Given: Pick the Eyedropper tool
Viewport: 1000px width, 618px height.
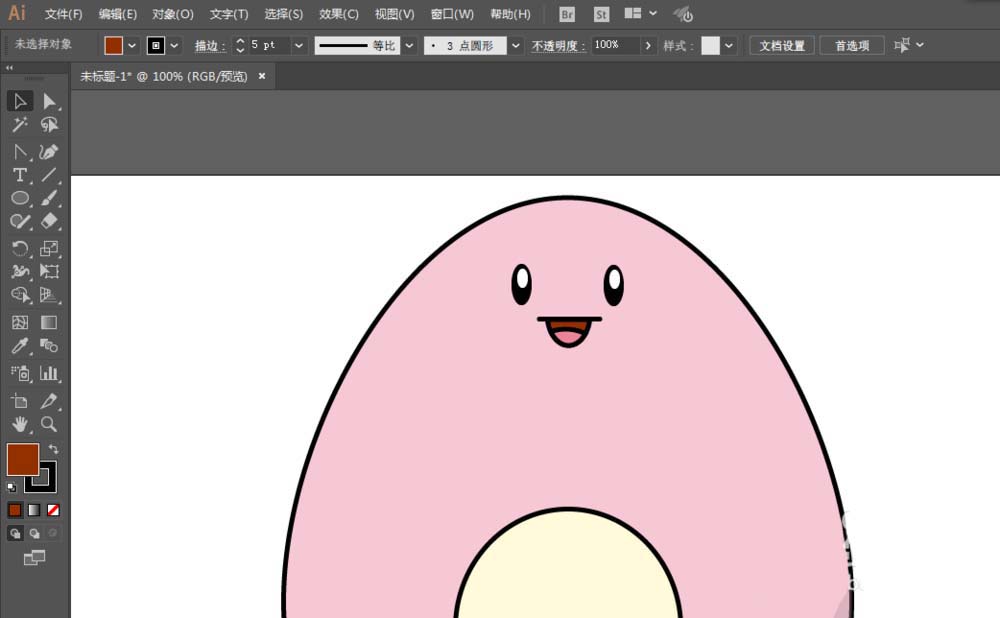Looking at the screenshot, I should click(x=20, y=346).
